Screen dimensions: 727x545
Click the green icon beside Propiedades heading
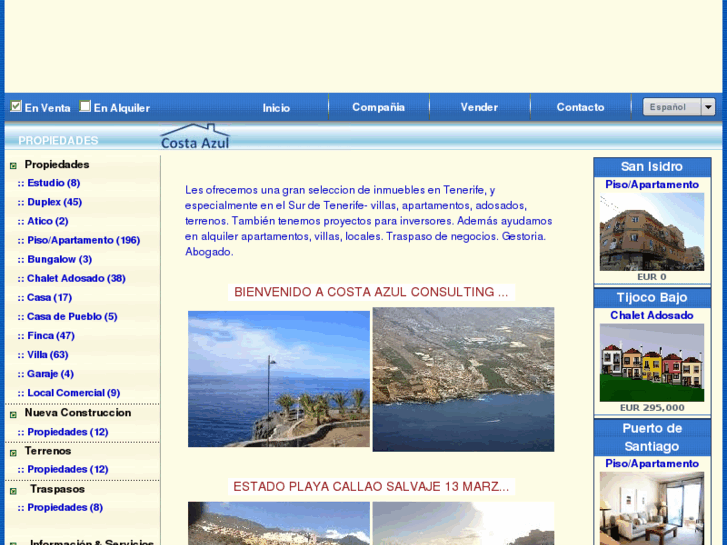pyautogui.click(x=13, y=166)
